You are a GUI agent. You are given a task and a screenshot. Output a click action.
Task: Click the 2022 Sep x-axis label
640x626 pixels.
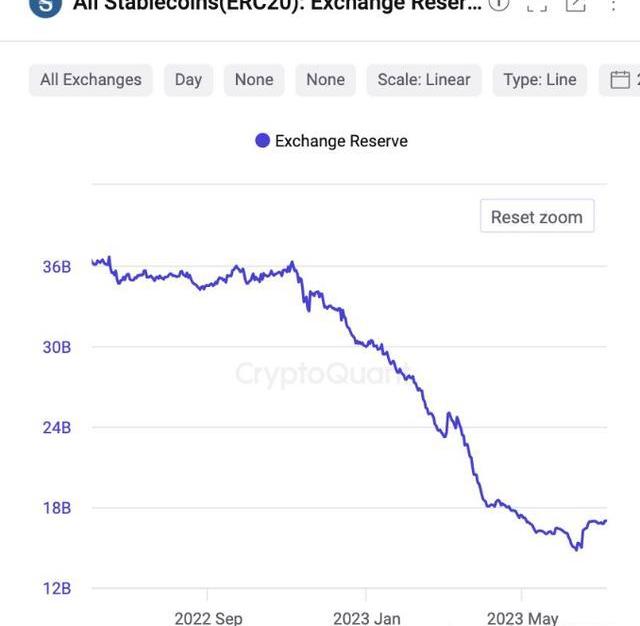pyautogui.click(x=207, y=618)
